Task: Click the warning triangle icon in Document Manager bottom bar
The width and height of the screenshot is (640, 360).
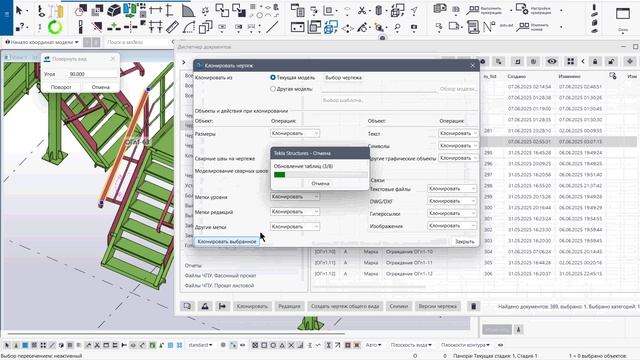Action: (205, 306)
